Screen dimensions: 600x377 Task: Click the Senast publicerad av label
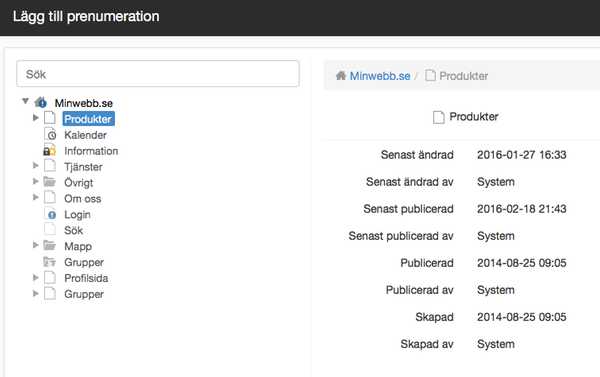coord(401,236)
